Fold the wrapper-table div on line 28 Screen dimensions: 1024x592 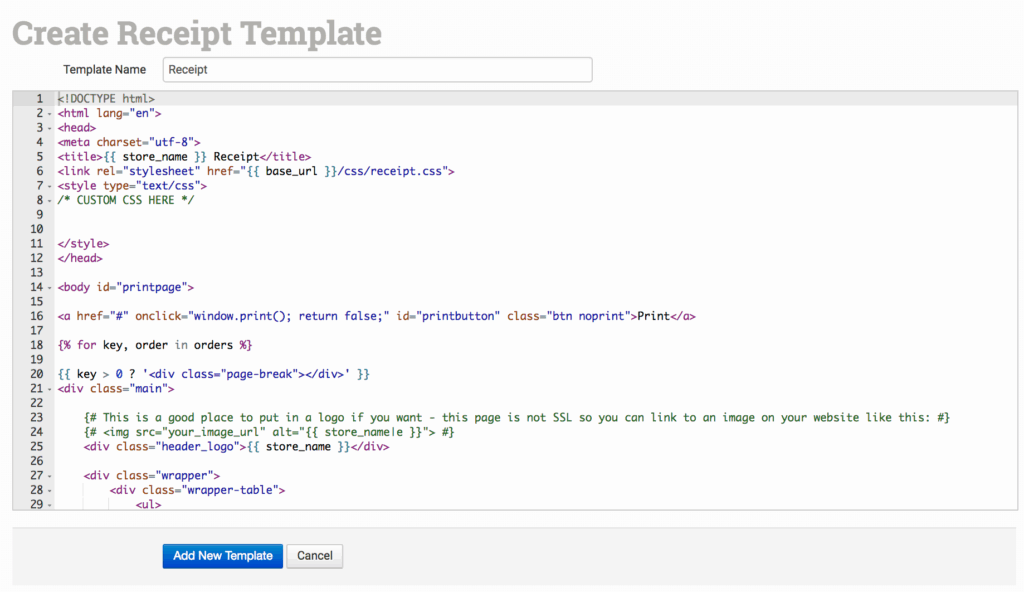(50, 491)
